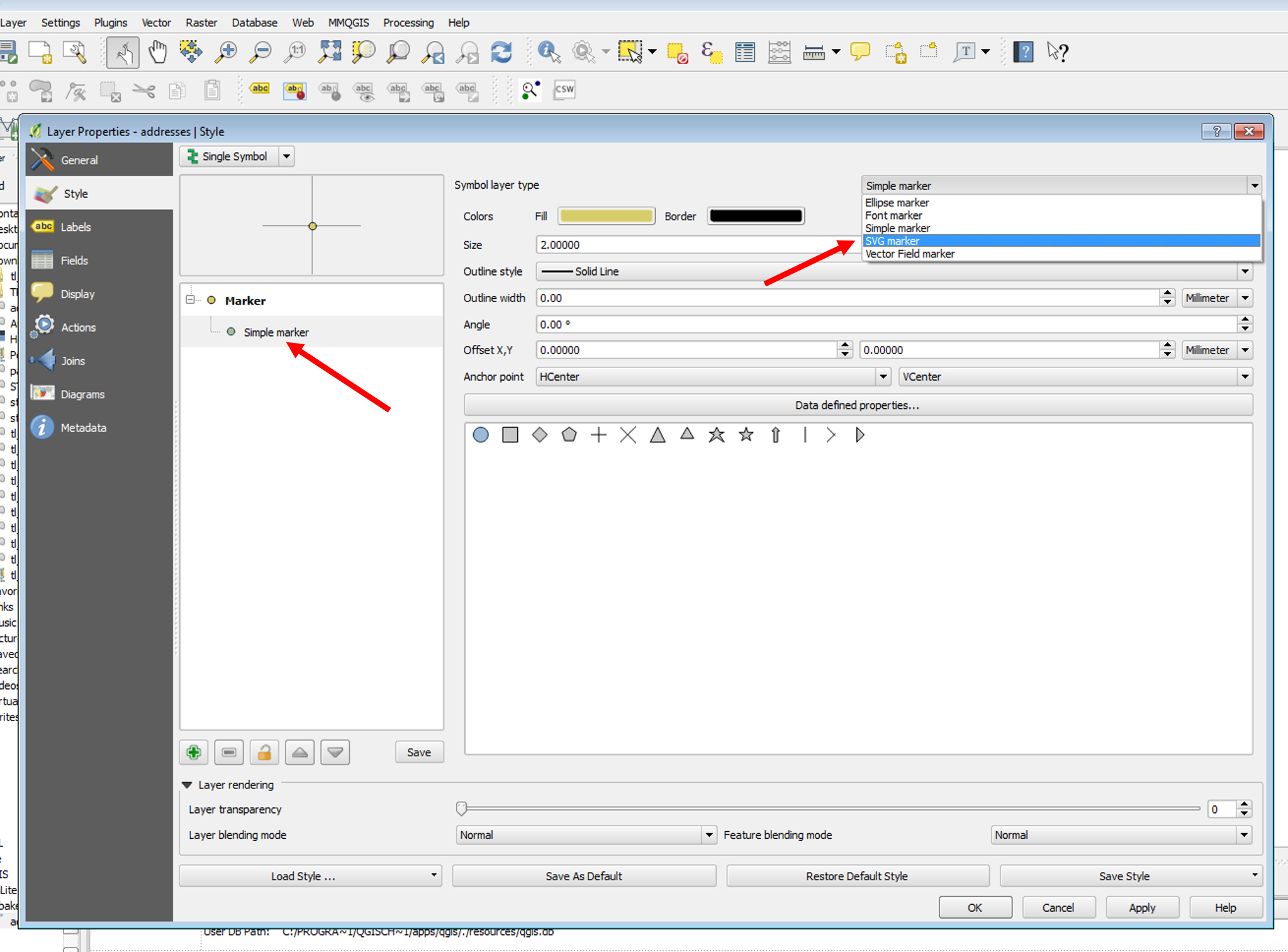Select Font marker in the list
This screenshot has width=1288, height=952.
tap(1061, 215)
